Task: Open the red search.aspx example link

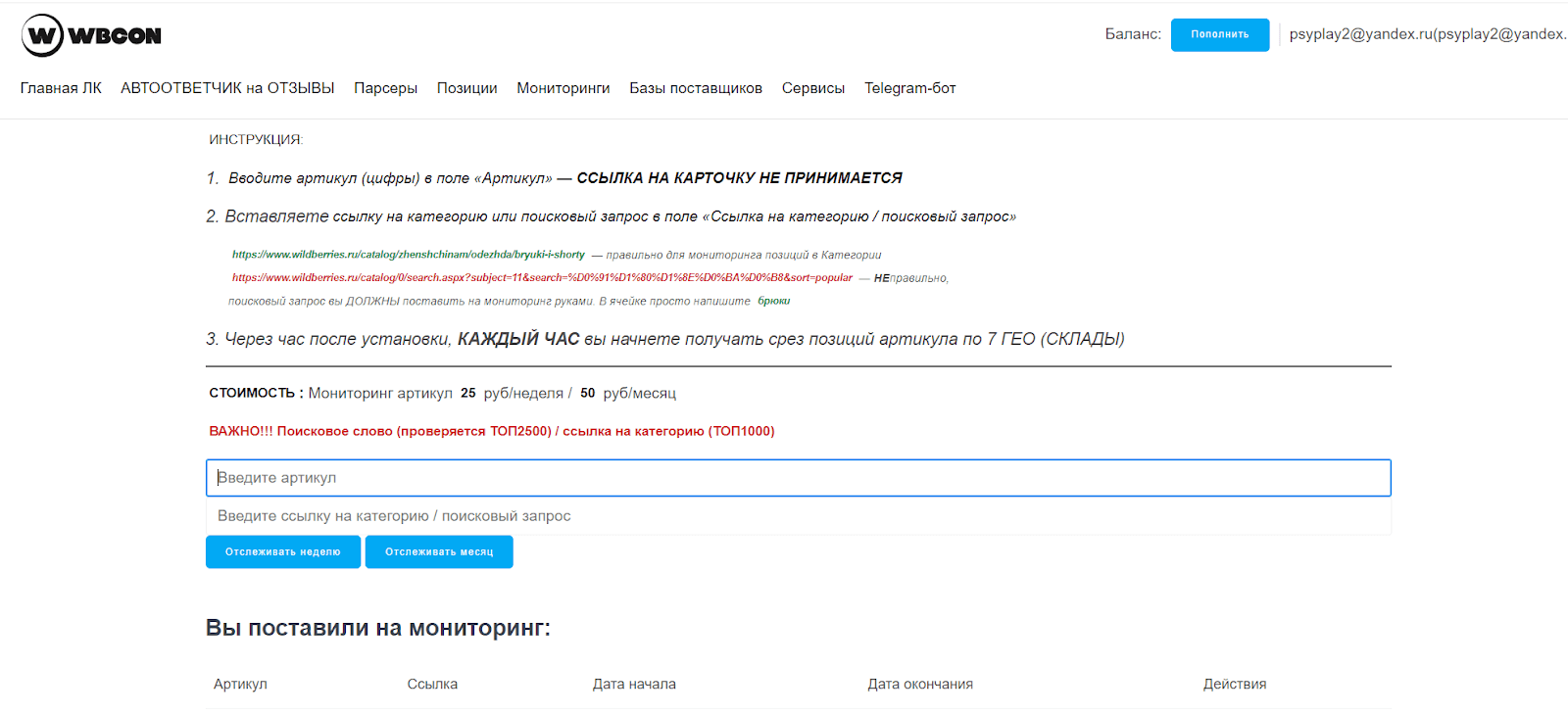Action: pyautogui.click(x=542, y=278)
